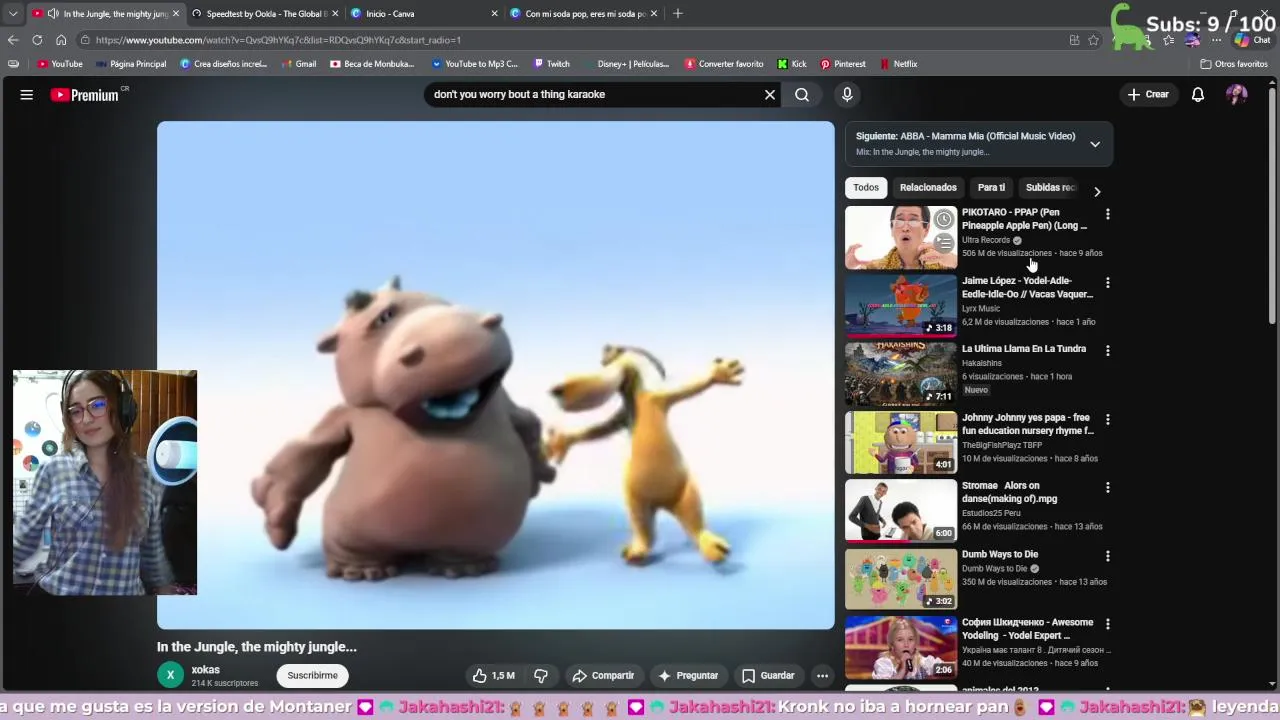Click the magnifier search button
Image resolution: width=1280 pixels, height=720 pixels.
[802, 94]
